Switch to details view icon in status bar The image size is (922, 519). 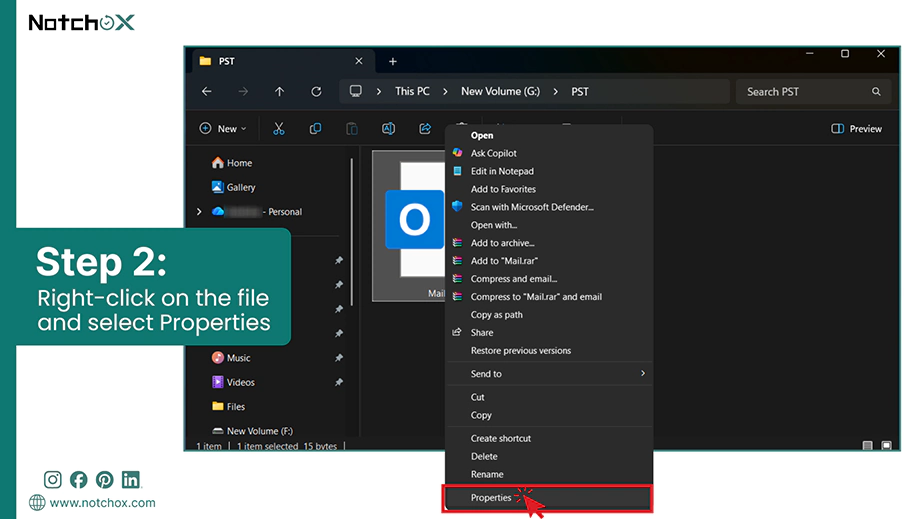867,446
